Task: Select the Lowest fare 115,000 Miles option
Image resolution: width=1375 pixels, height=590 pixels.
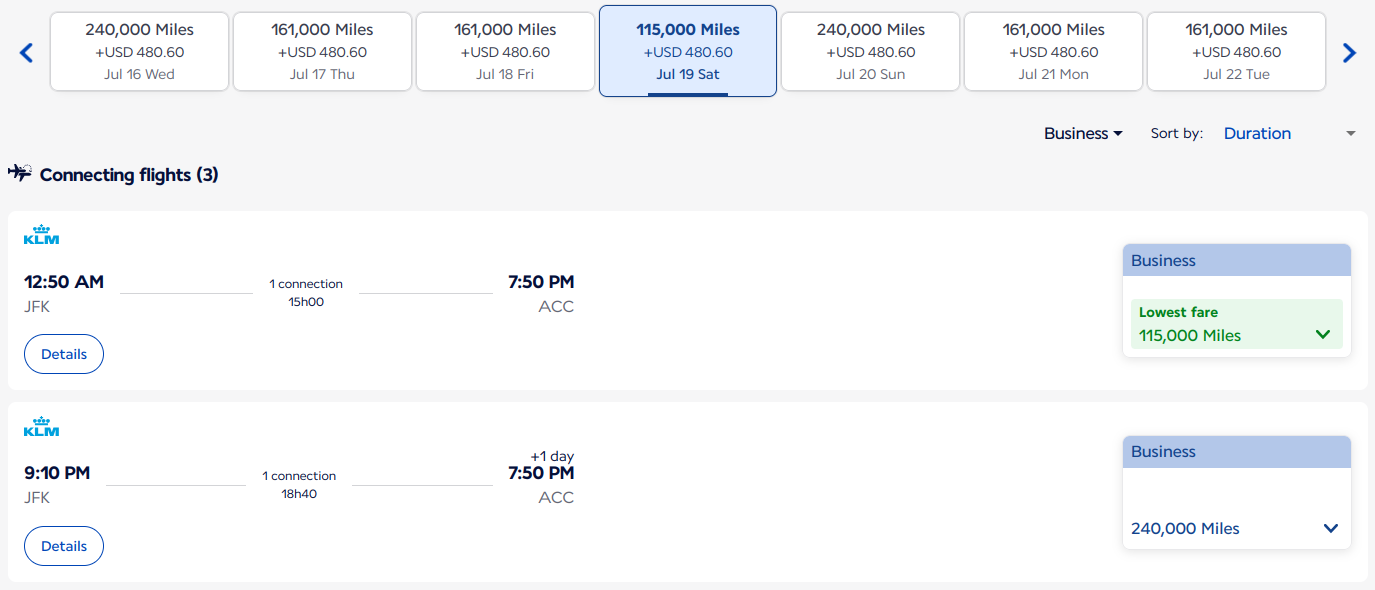Action: click(1237, 325)
